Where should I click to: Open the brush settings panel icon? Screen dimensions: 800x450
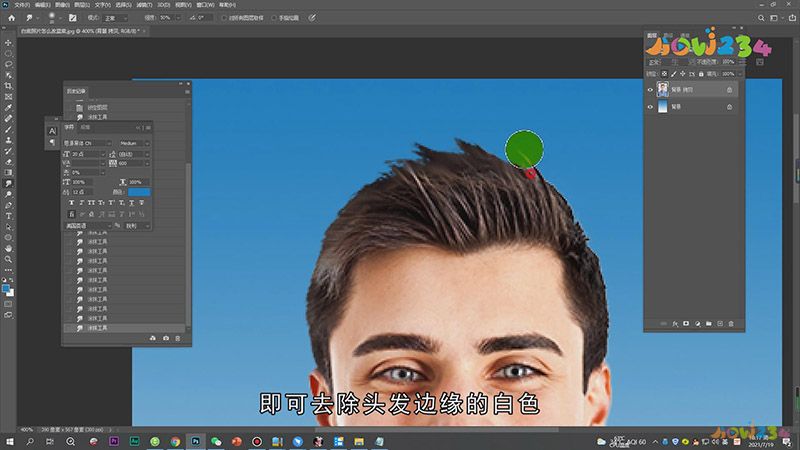click(x=72, y=18)
